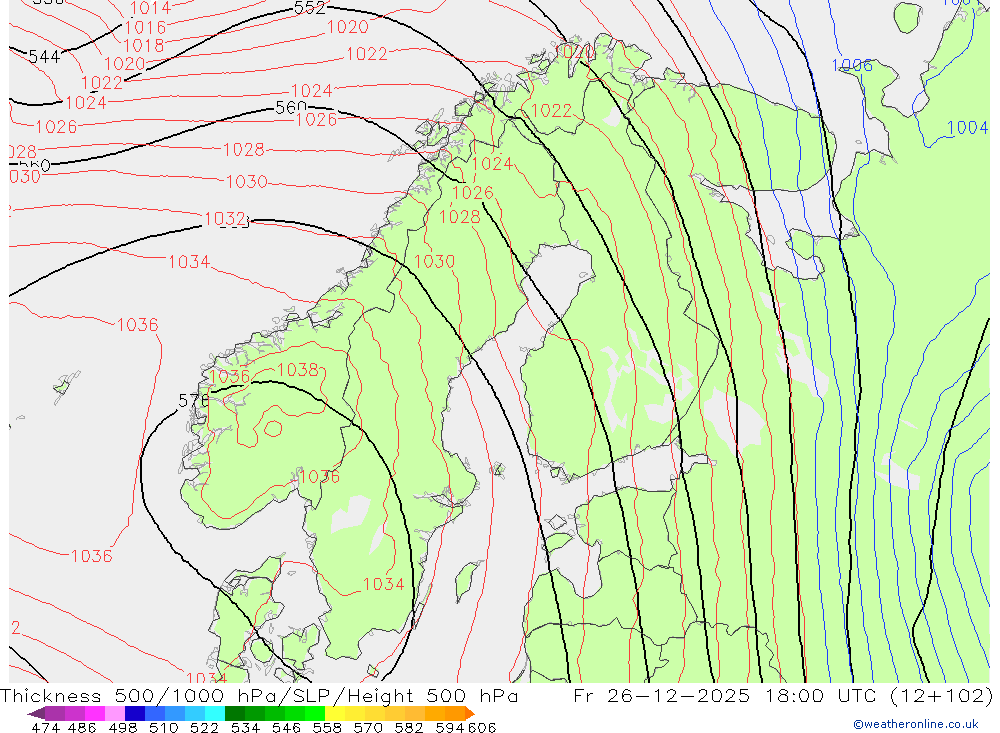Click the blue 1006 isobar label
Screen dimensions: 1000x733
(x=852, y=65)
